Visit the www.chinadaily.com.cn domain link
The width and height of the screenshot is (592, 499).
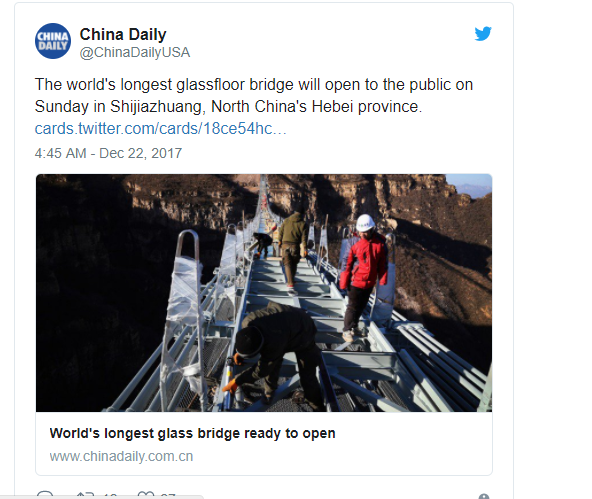[x=121, y=456]
